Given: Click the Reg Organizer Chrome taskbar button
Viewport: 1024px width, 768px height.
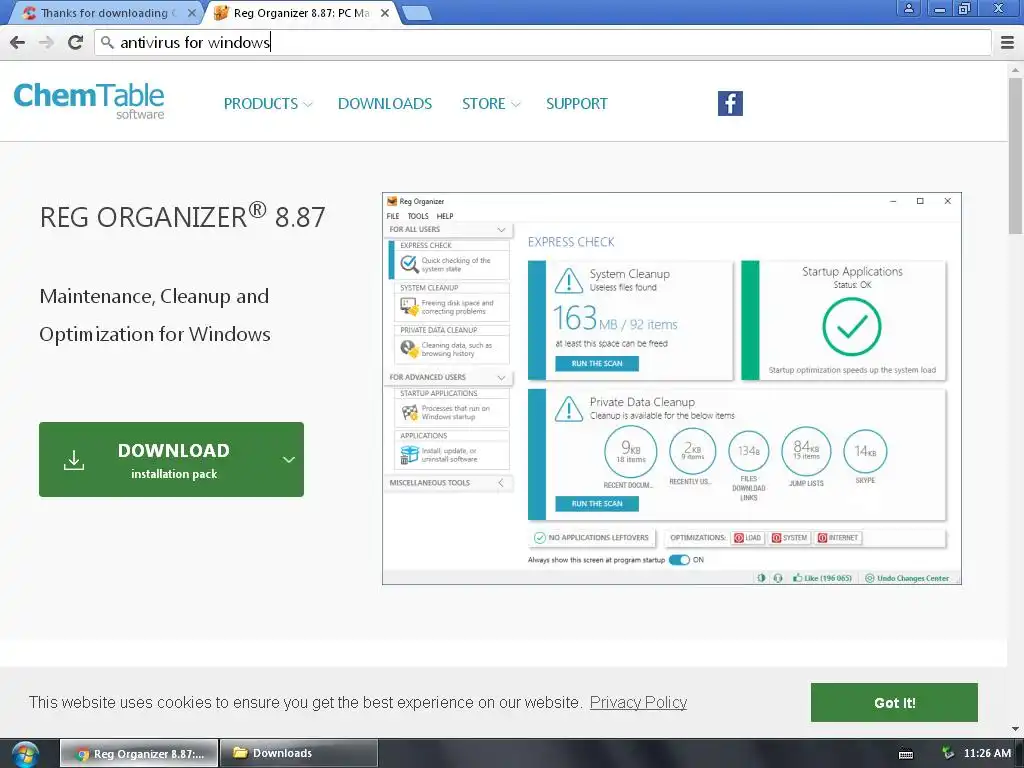Looking at the screenshot, I should [138, 754].
